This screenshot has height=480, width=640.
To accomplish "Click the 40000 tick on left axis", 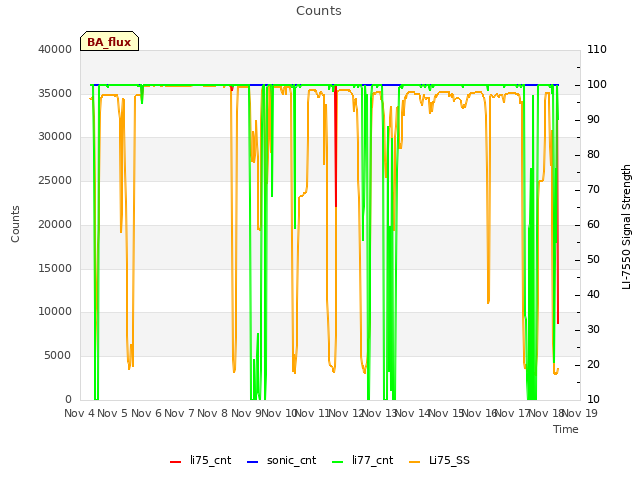I will point(55,49).
